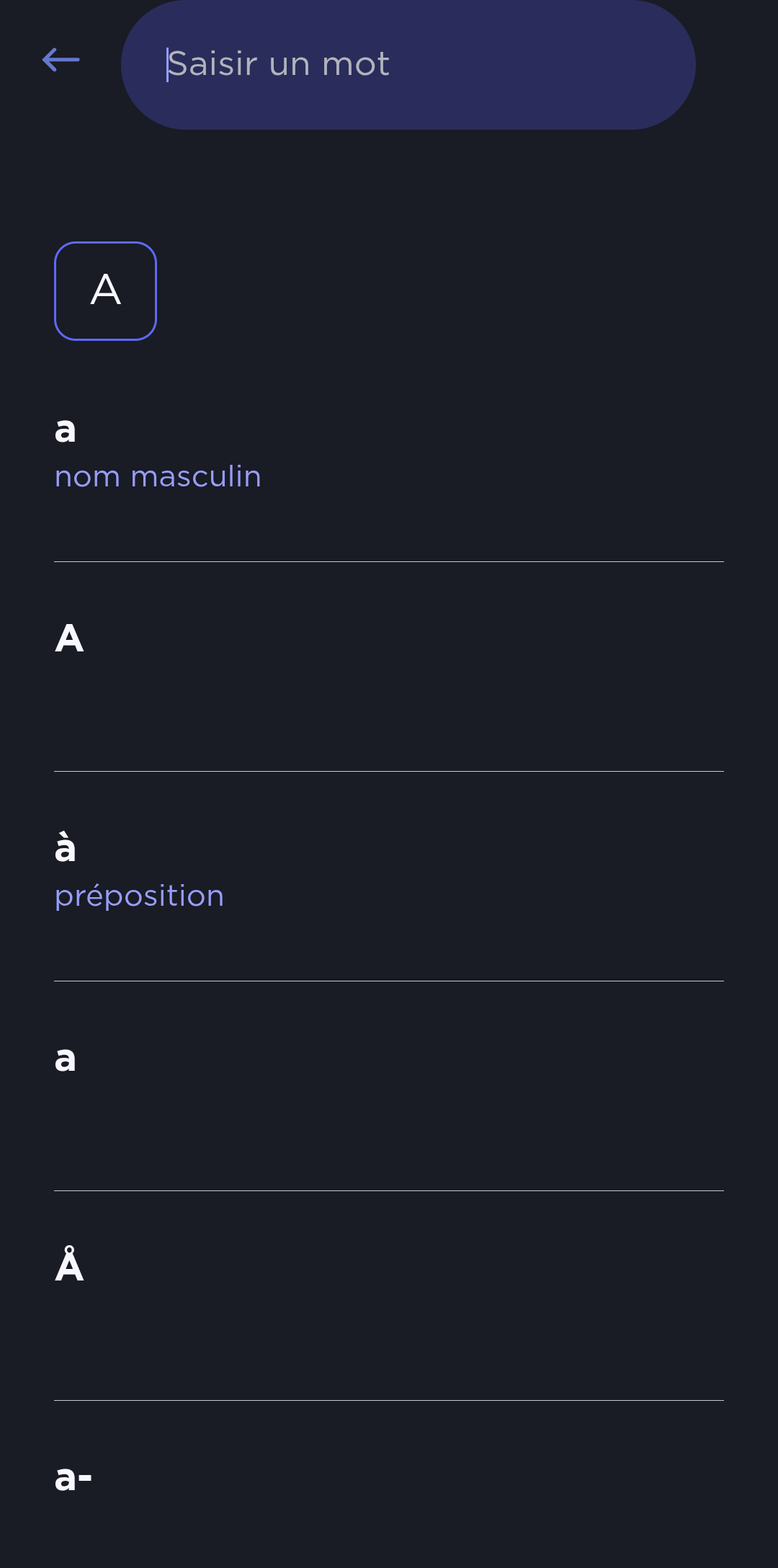
Task: Click the "Saisir un mot" search field
Action: (x=408, y=65)
